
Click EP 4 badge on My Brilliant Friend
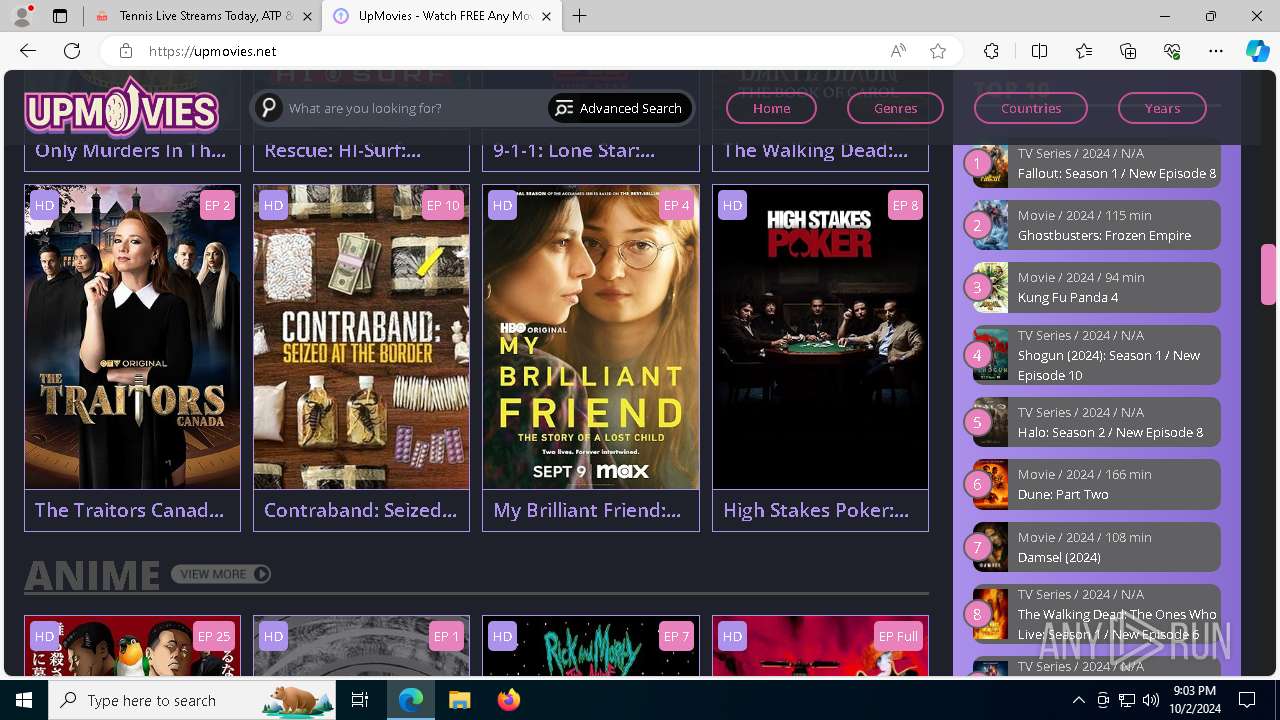pos(676,205)
